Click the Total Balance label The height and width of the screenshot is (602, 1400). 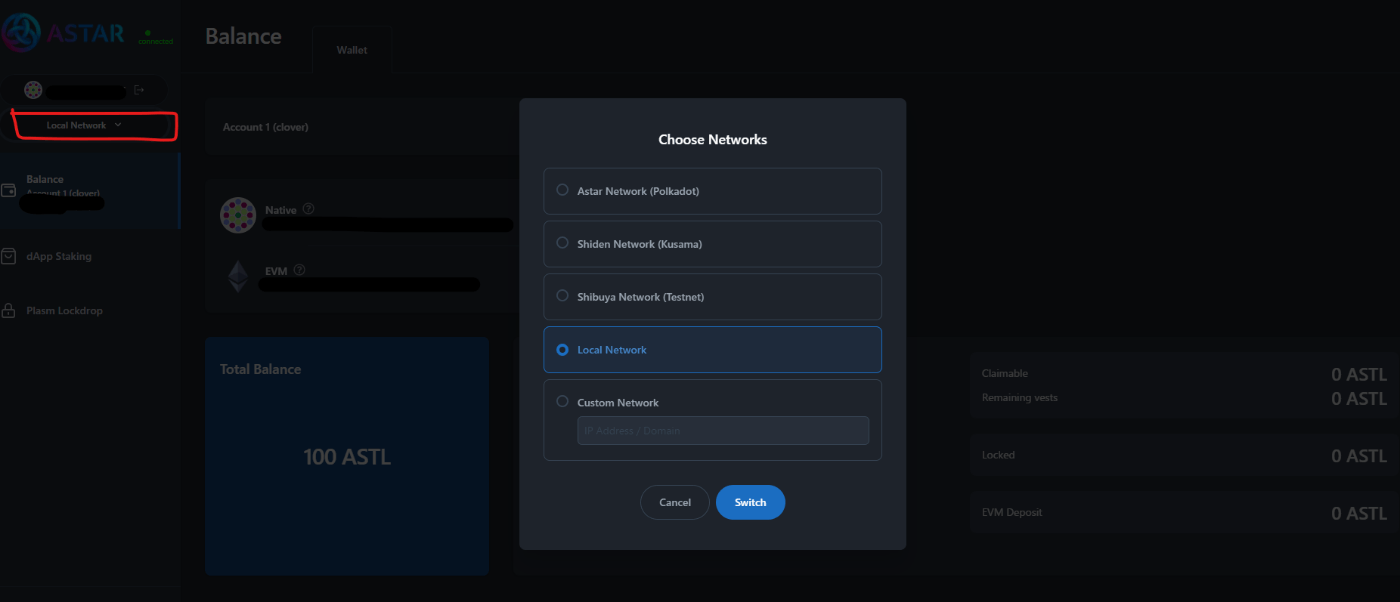tap(260, 369)
